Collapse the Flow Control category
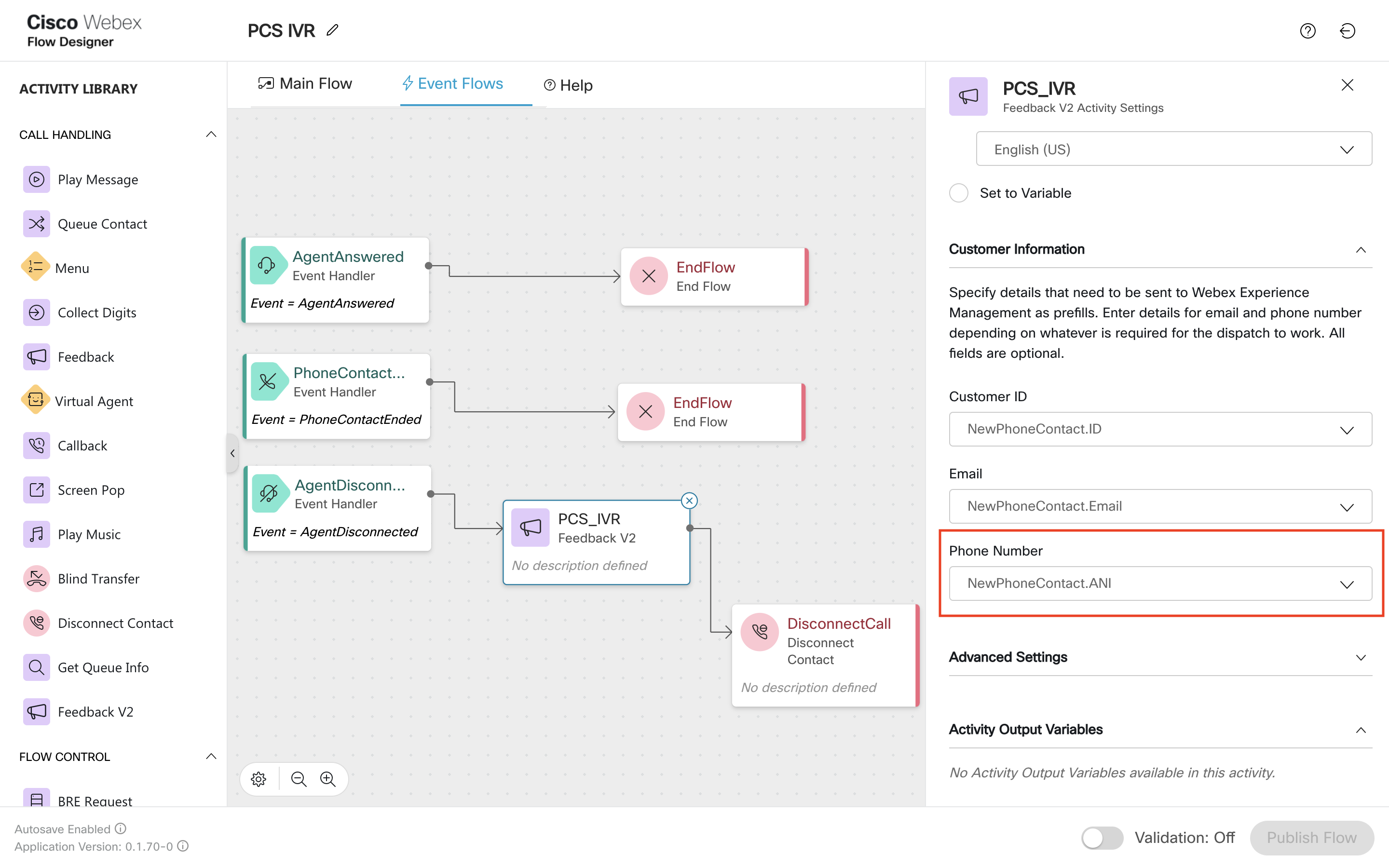 [211, 756]
